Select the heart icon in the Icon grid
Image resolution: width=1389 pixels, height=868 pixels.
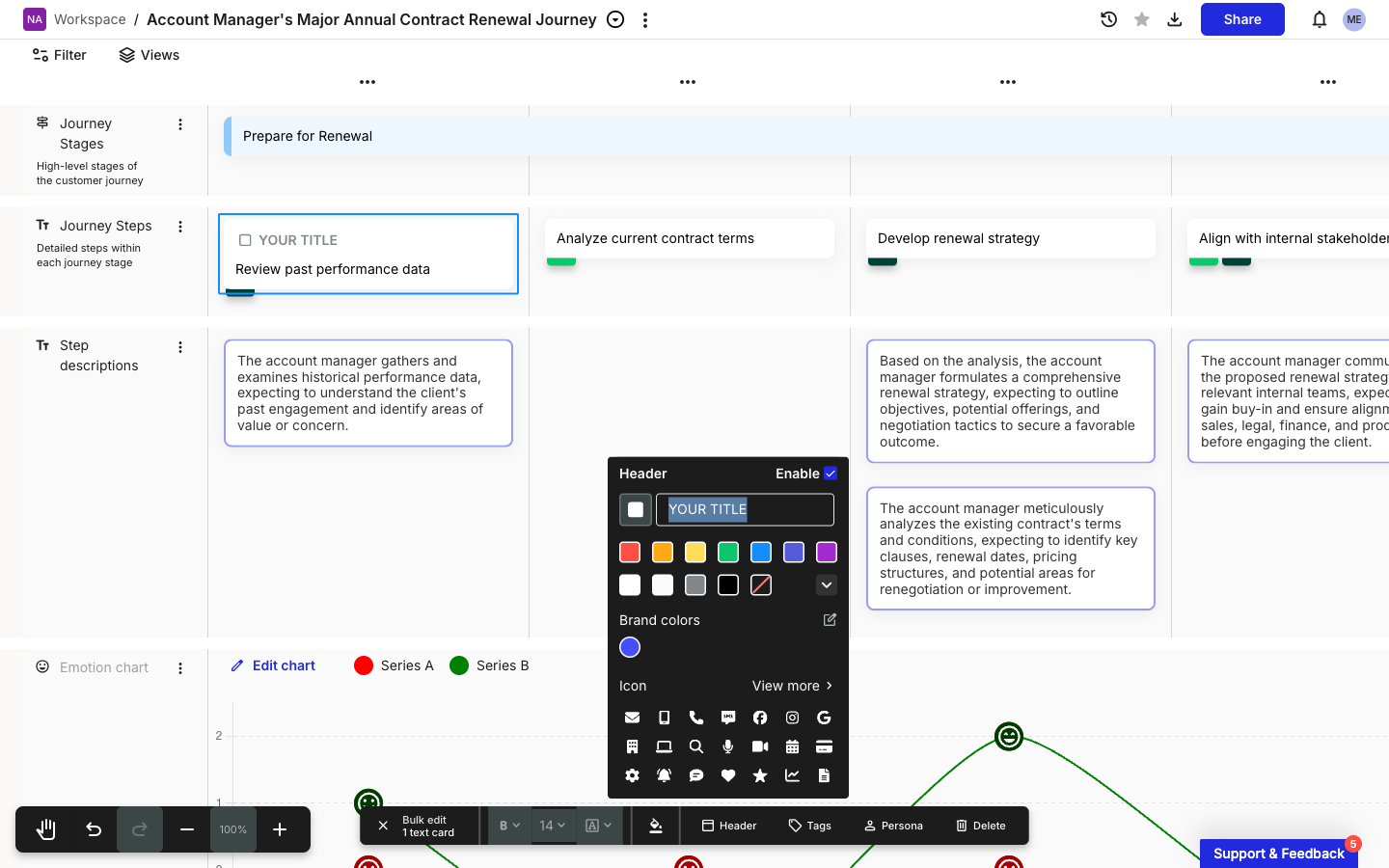tap(728, 775)
